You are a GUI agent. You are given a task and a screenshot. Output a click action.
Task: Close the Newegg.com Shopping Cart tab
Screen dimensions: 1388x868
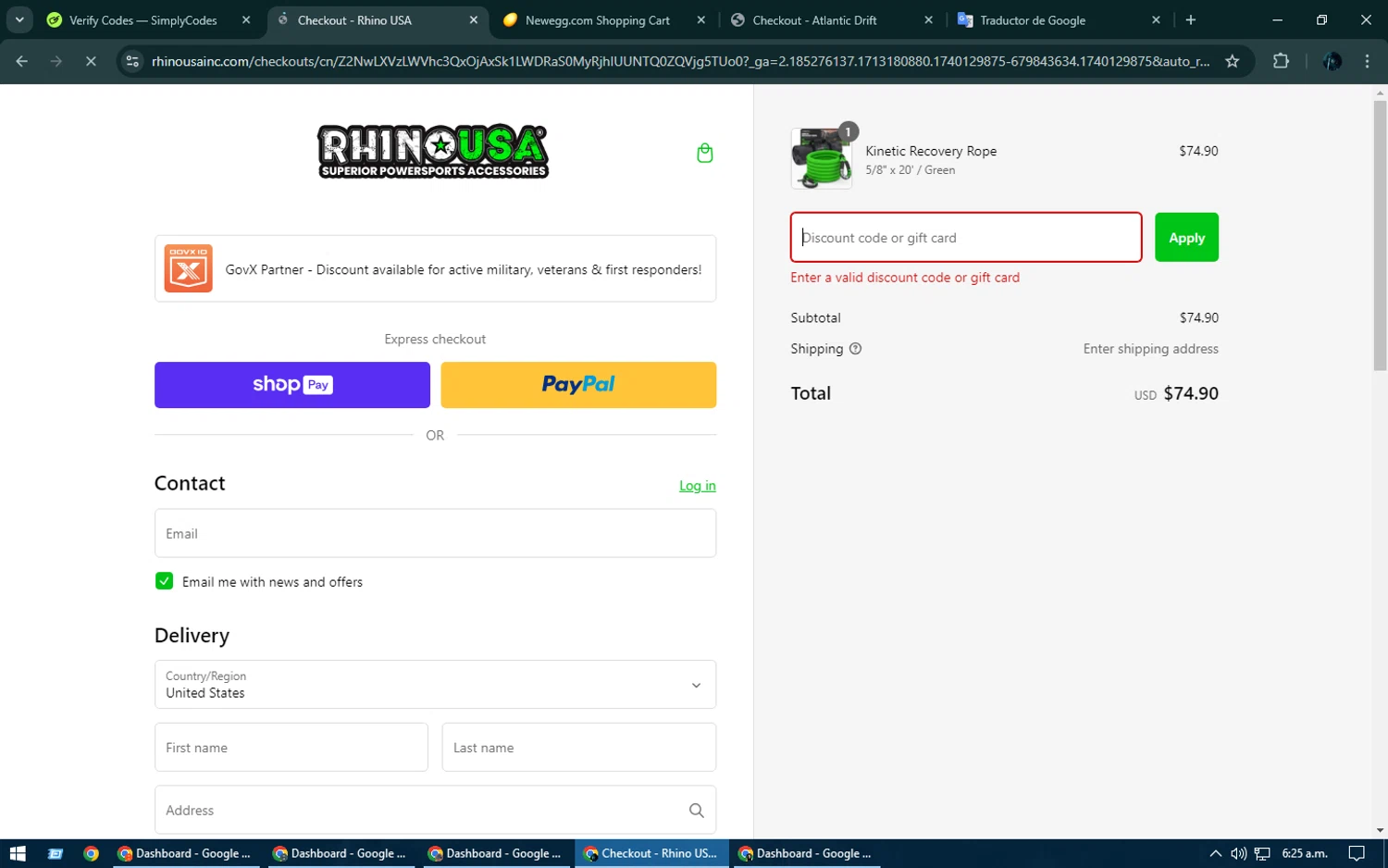point(700,20)
